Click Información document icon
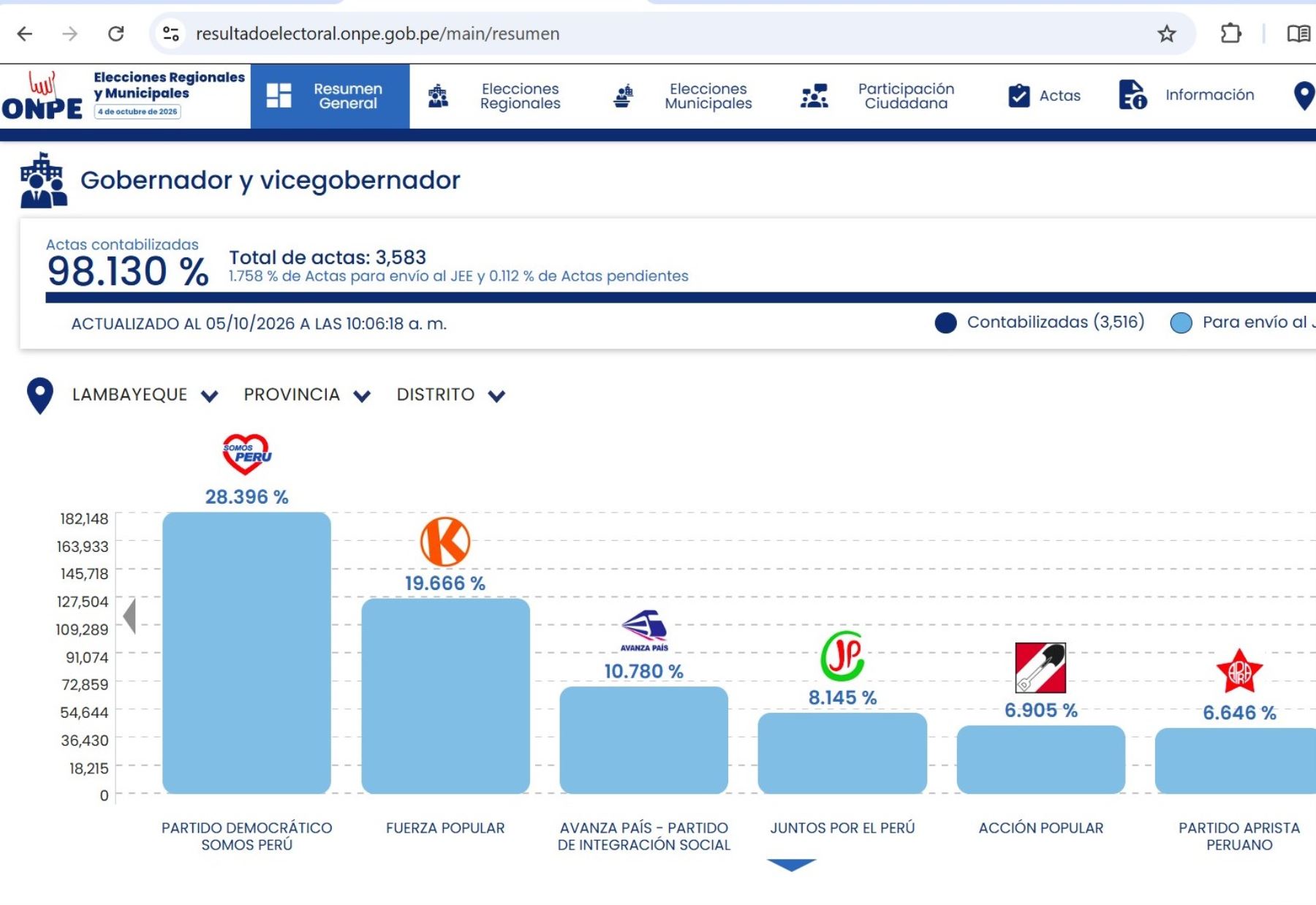 pyautogui.click(x=1132, y=95)
